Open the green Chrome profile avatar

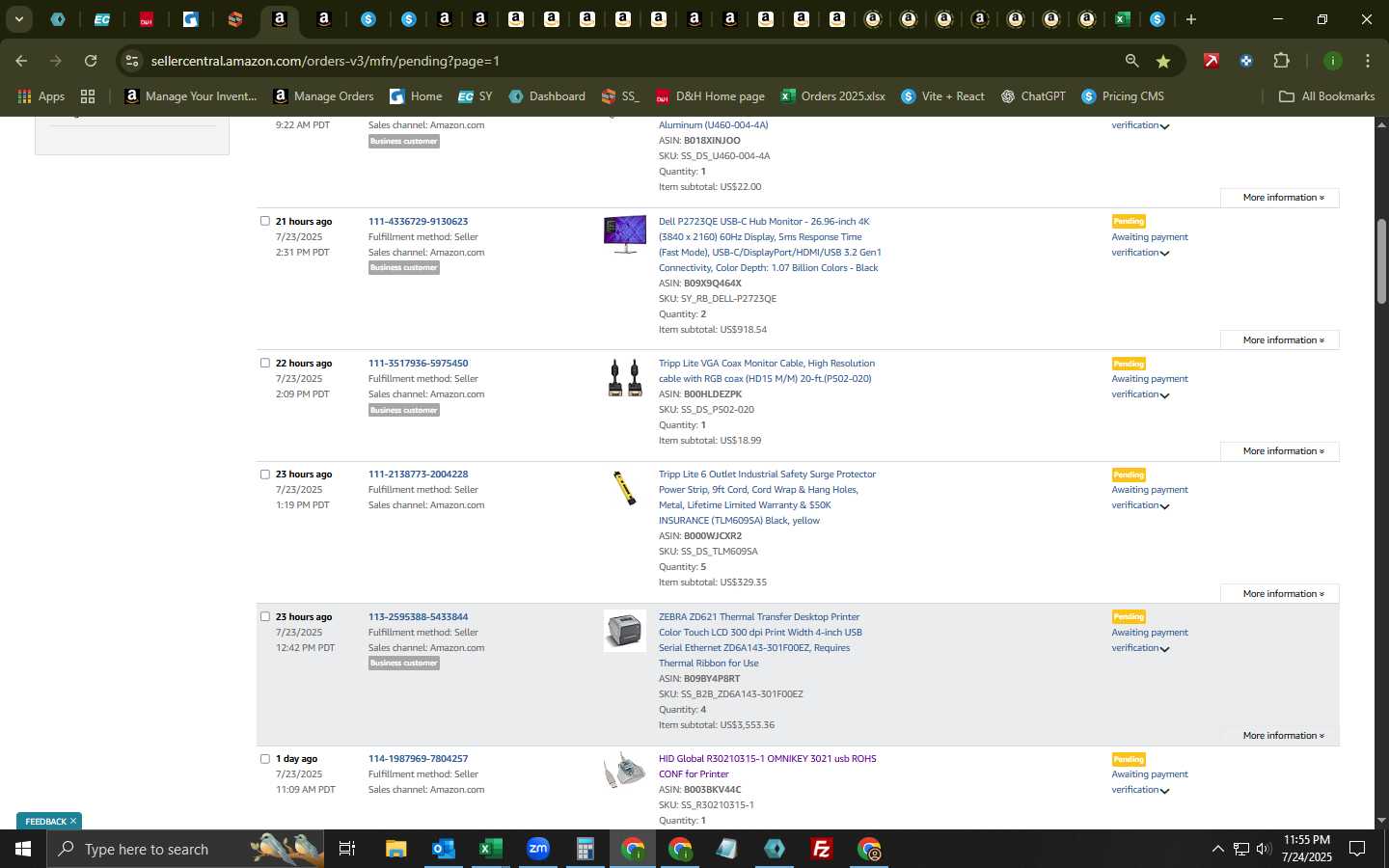tap(1332, 61)
